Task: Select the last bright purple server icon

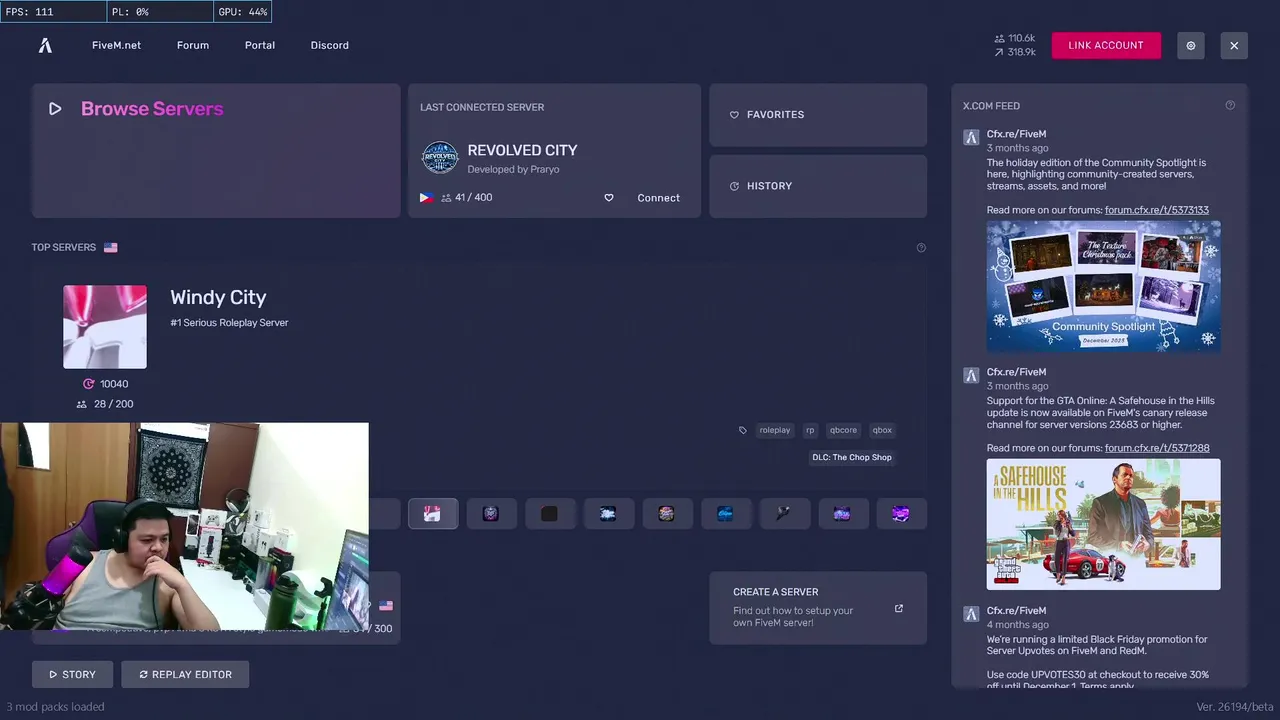Action: (x=901, y=513)
